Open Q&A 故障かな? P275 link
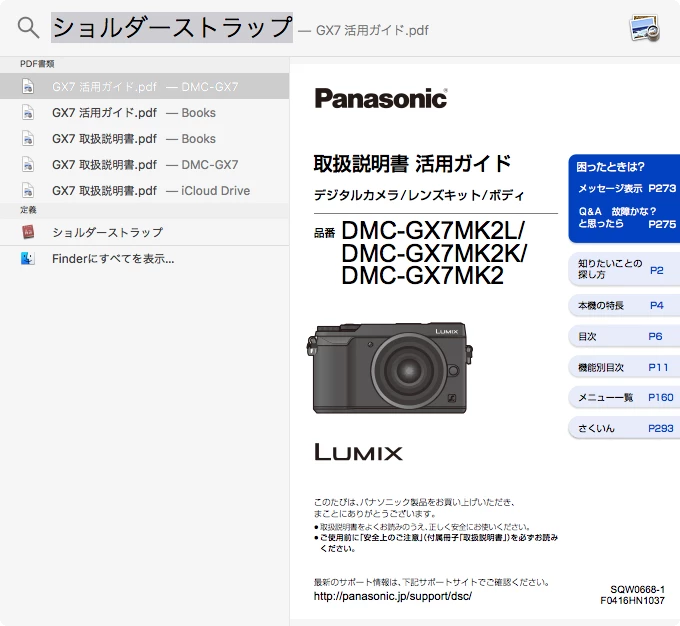 (627, 218)
